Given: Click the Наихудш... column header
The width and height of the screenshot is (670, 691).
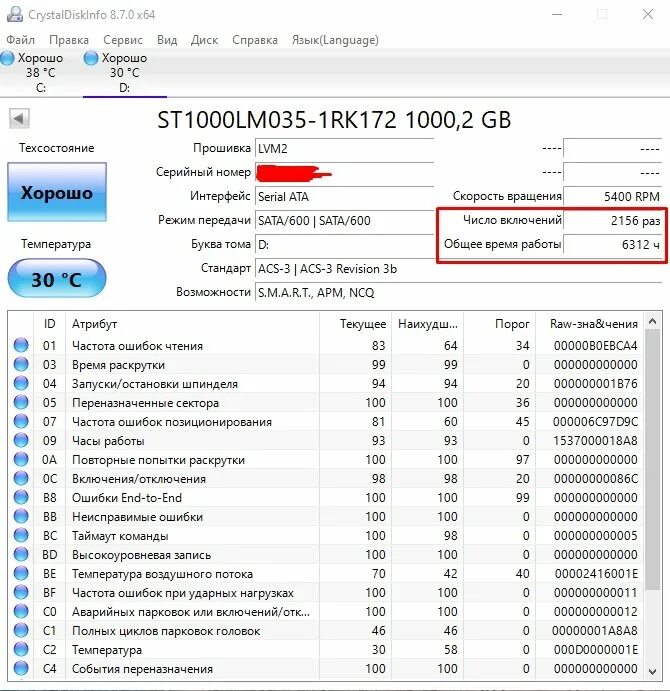Looking at the screenshot, I should click(427, 324).
